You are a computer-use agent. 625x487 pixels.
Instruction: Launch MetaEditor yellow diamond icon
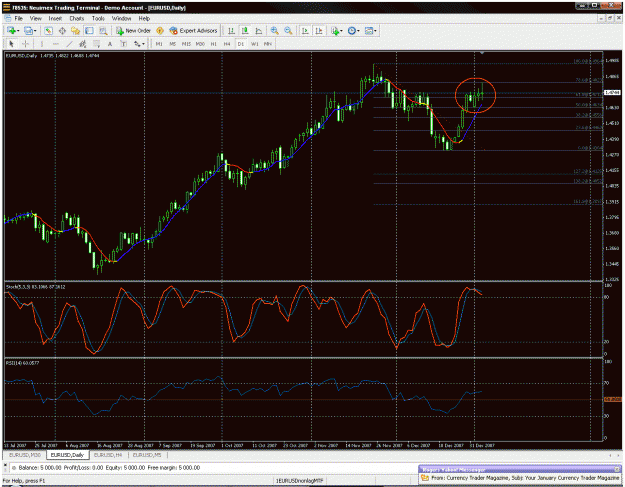click(160, 31)
